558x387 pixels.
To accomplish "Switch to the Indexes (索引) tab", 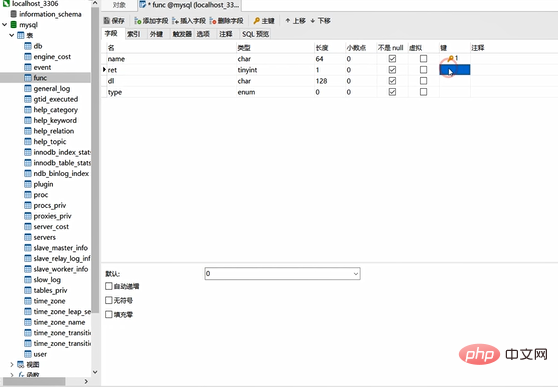I will pos(134,34).
